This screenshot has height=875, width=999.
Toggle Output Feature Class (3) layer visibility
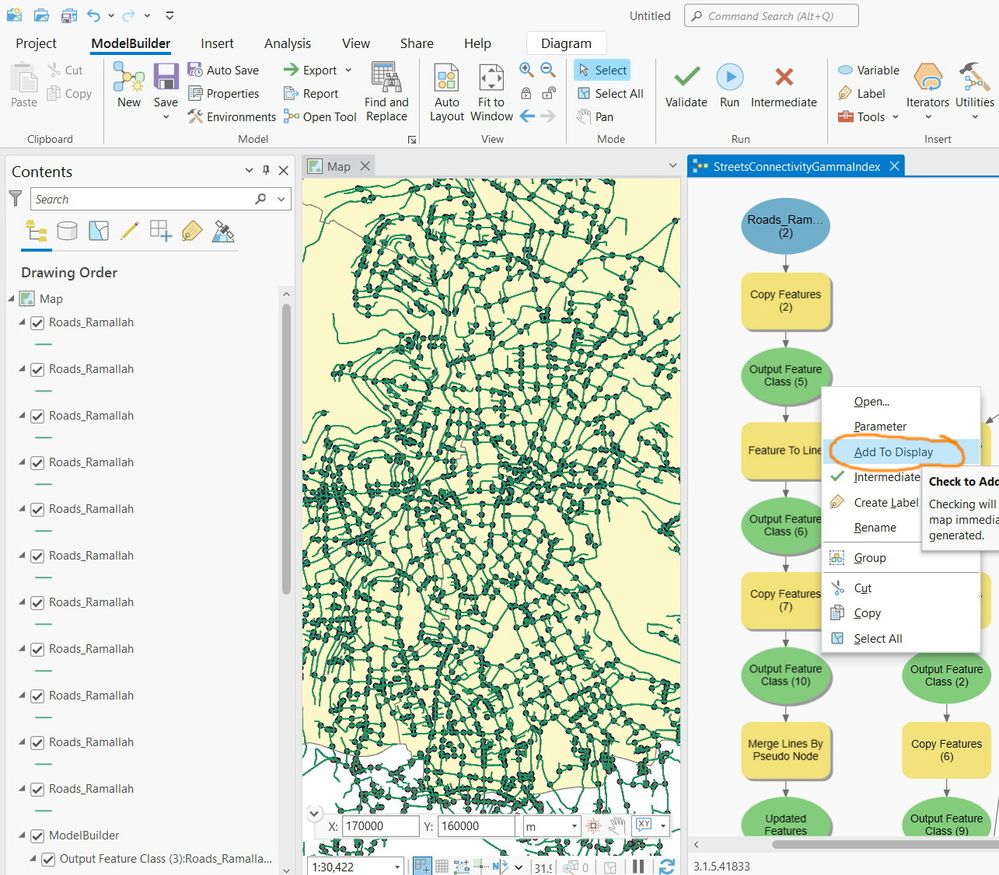pyautogui.click(x=48, y=859)
